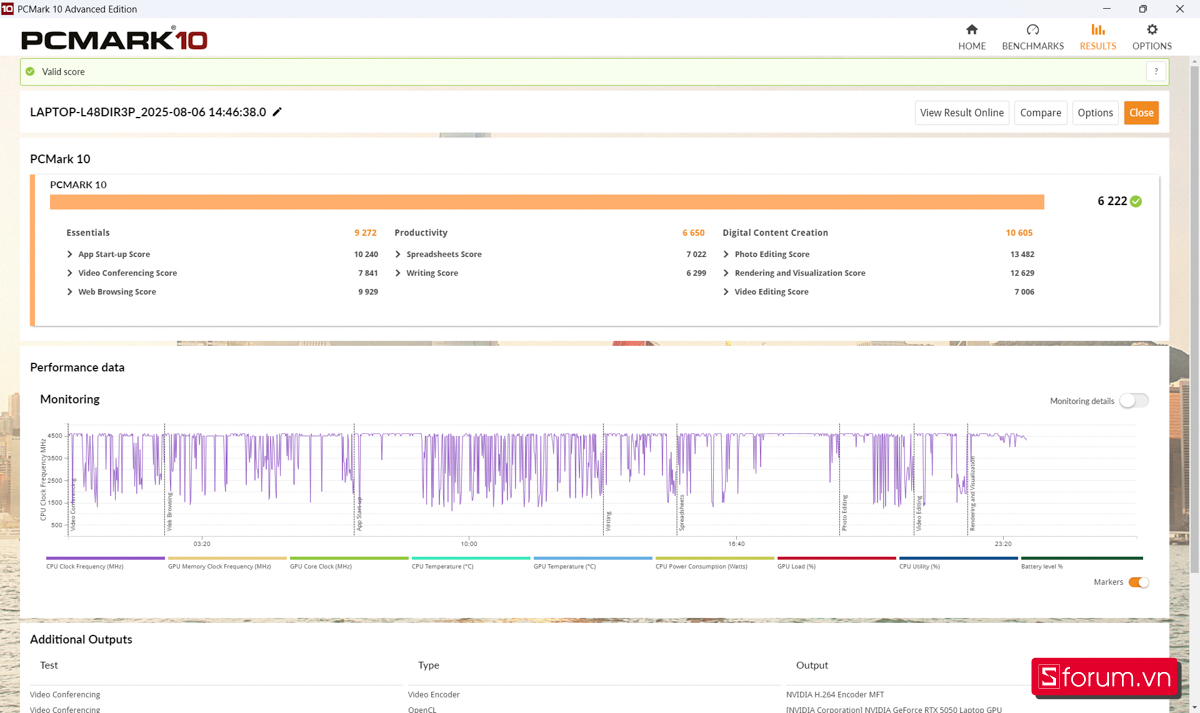Click the Monitoring section heading
Viewport: 1200px width, 713px height.
pos(70,399)
